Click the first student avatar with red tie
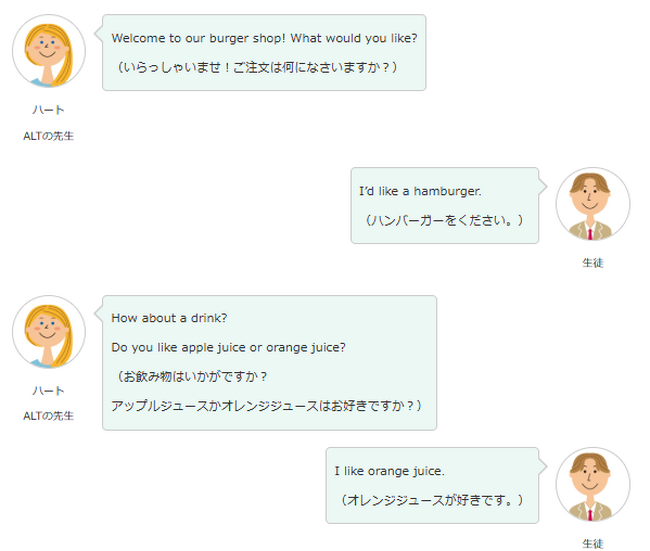The width and height of the screenshot is (650, 551). pyautogui.click(x=593, y=204)
